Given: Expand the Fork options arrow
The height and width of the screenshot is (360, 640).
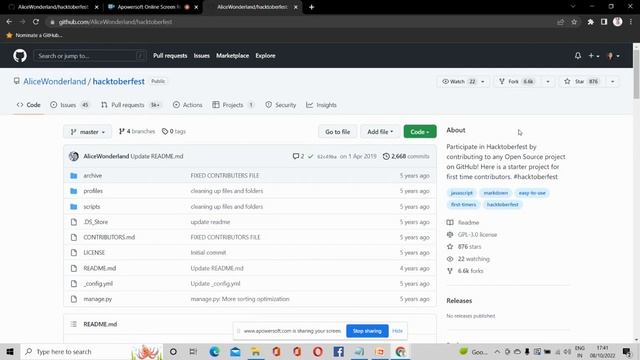Looking at the screenshot, I should [x=548, y=82].
